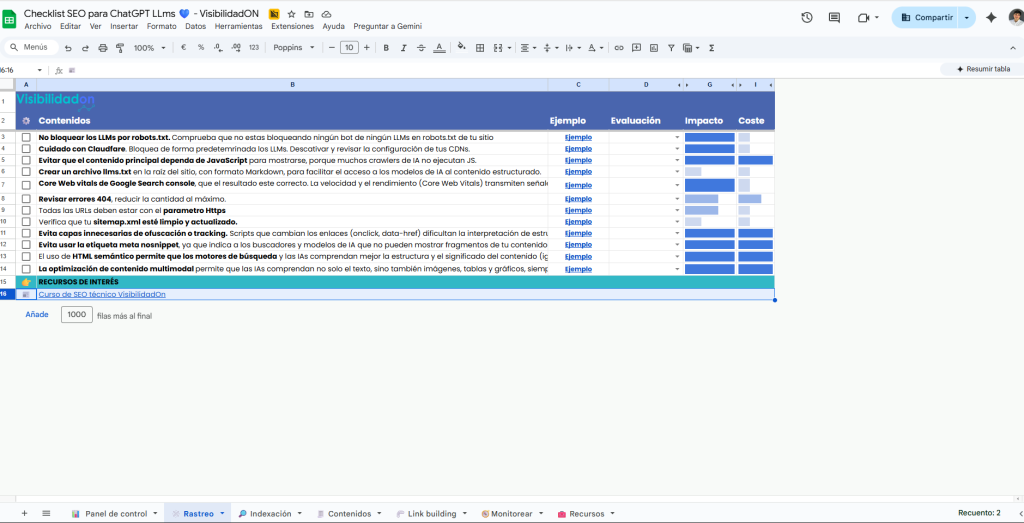Open the 100% zoom level dropdown
This screenshot has width=1024, height=523.
click(149, 47)
